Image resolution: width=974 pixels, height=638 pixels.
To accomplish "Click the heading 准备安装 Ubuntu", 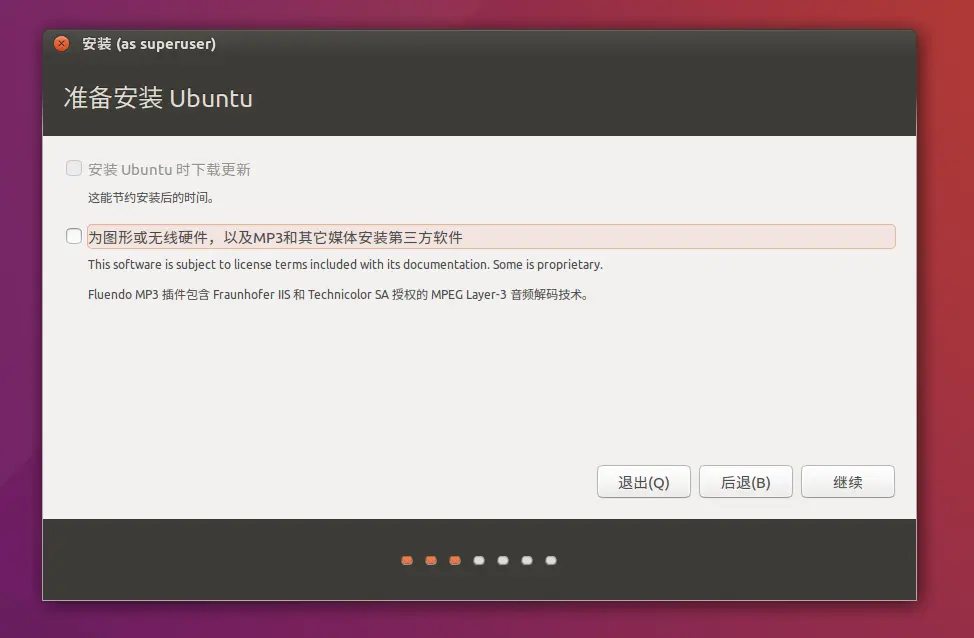I will click(158, 98).
